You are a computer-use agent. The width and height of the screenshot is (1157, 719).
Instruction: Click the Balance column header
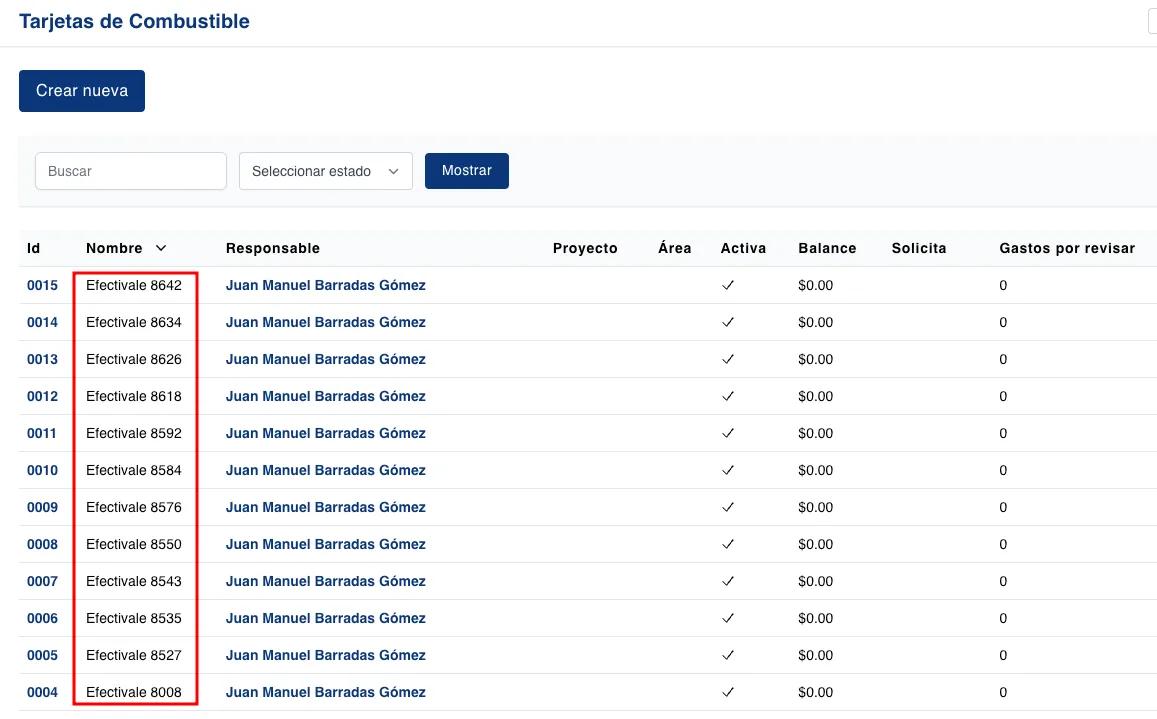pos(826,248)
